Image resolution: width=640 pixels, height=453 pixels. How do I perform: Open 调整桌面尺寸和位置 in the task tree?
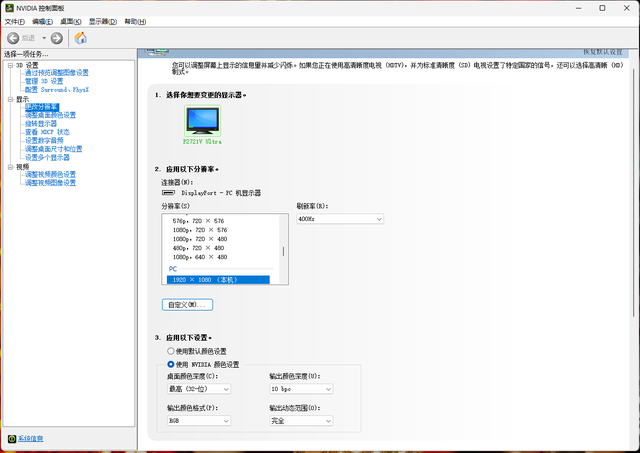[x=53, y=149]
